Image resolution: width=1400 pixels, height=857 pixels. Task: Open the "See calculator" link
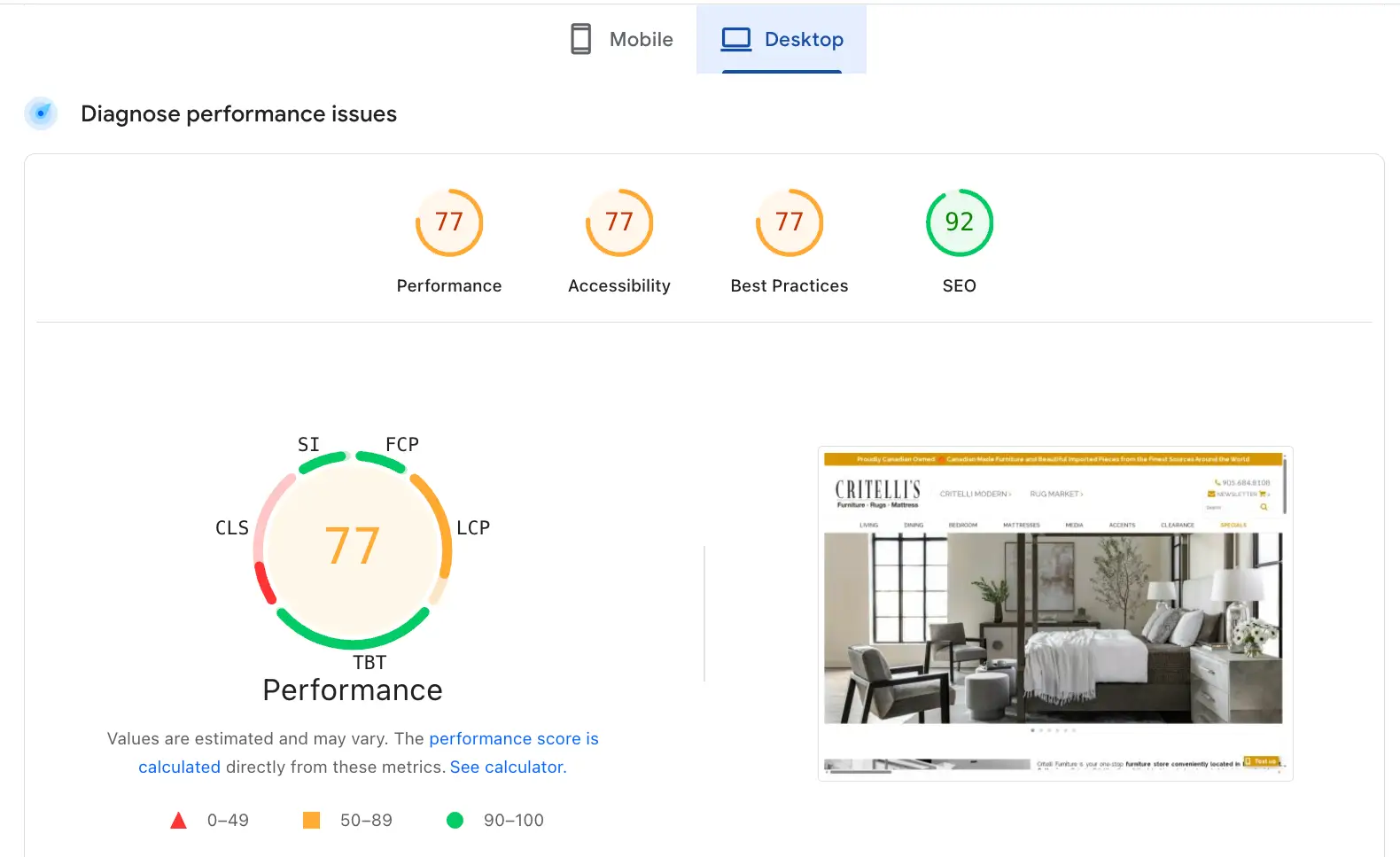point(507,767)
